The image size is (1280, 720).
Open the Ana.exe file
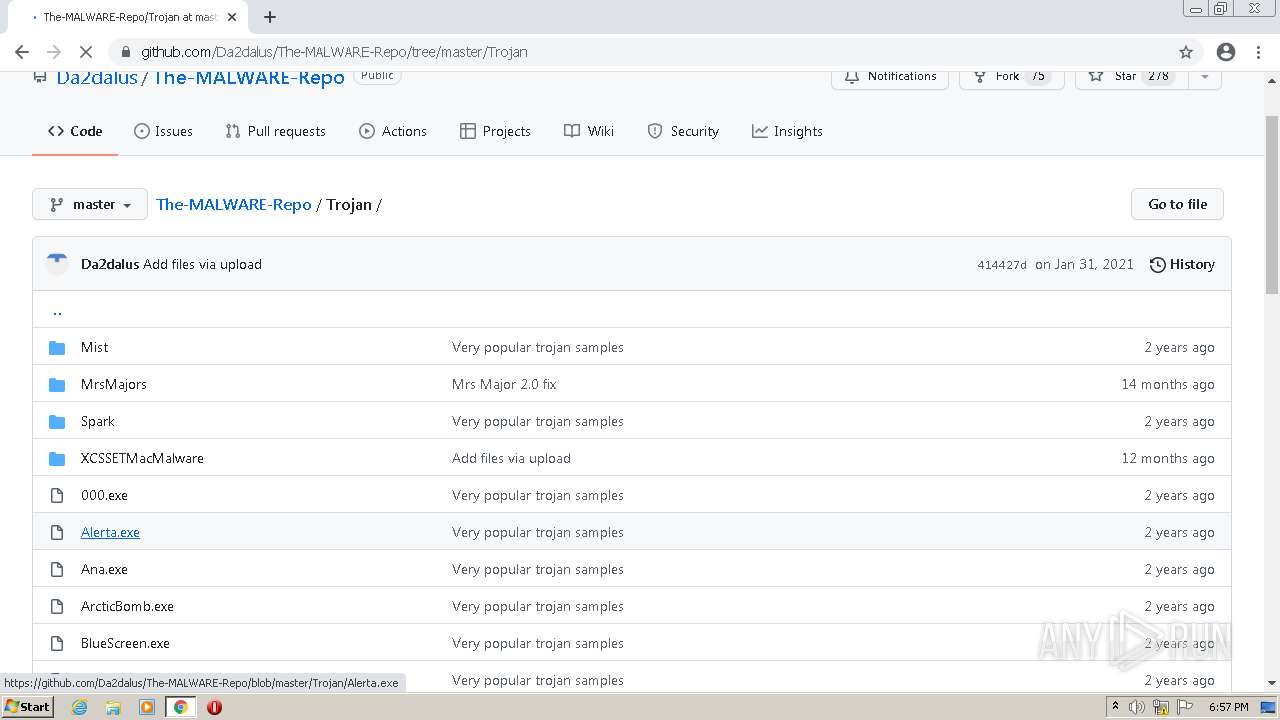(x=104, y=569)
